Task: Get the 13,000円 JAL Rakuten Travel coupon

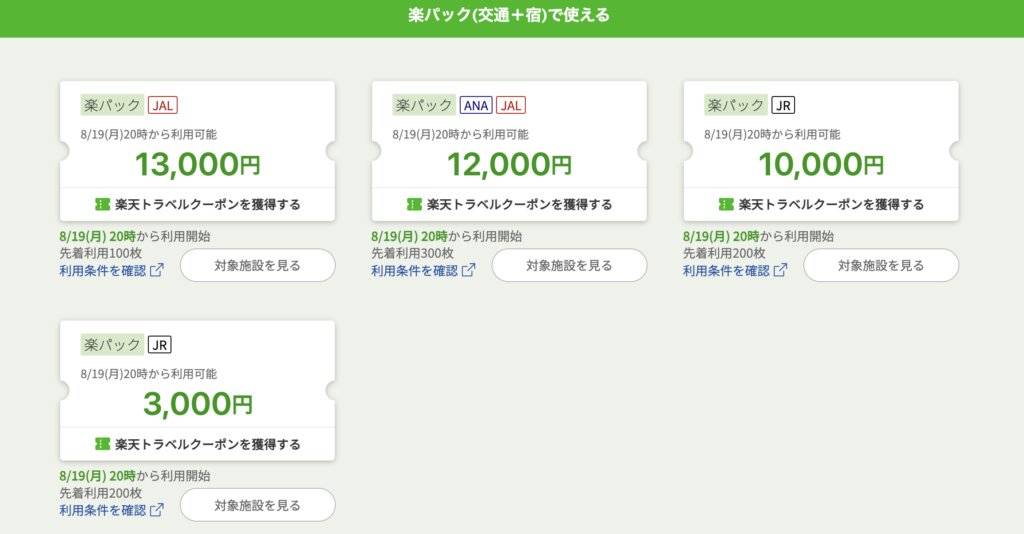Action: pos(197,204)
